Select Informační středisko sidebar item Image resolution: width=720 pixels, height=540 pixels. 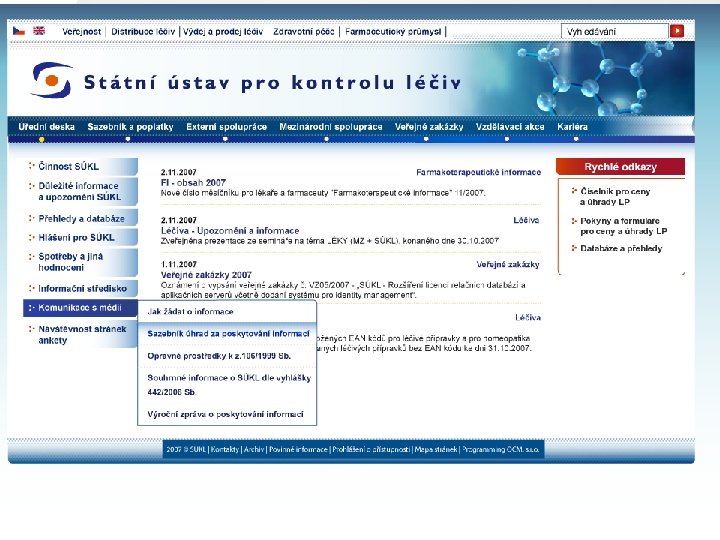click(80, 289)
